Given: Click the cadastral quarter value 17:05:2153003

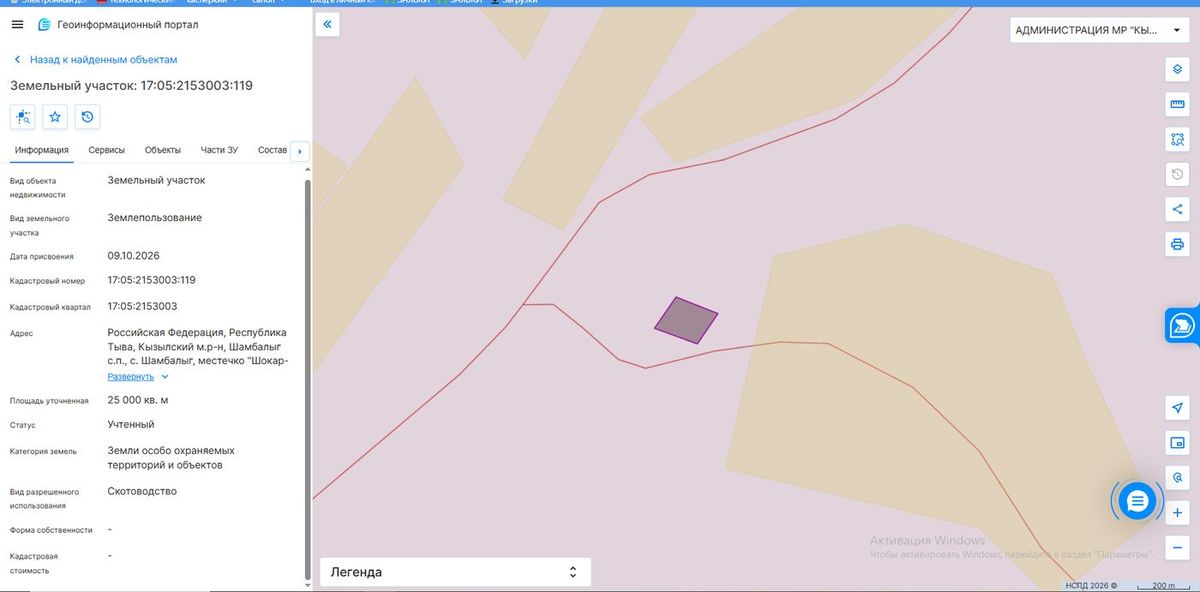Looking at the screenshot, I should coord(142,306).
